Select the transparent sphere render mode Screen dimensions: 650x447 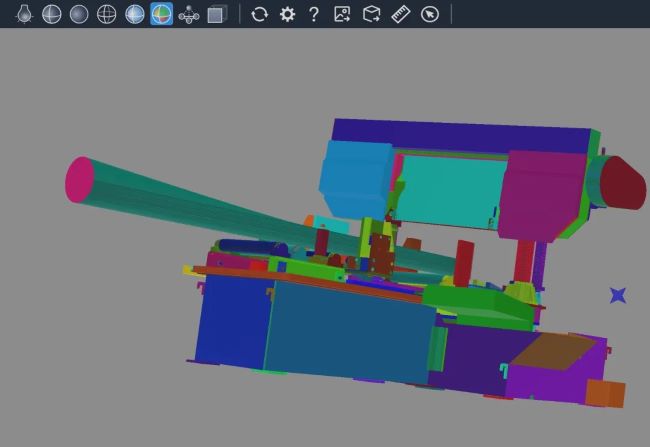click(x=134, y=14)
